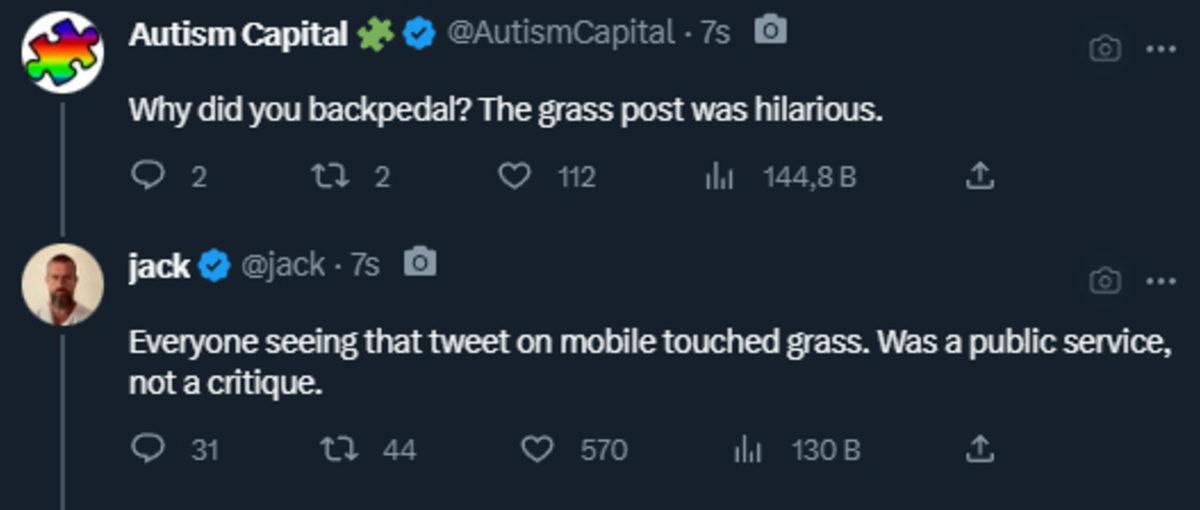Viewport: 1200px width, 510px height.
Task: View analytics for Autism Capital tweet
Action: pyautogui.click(x=719, y=177)
